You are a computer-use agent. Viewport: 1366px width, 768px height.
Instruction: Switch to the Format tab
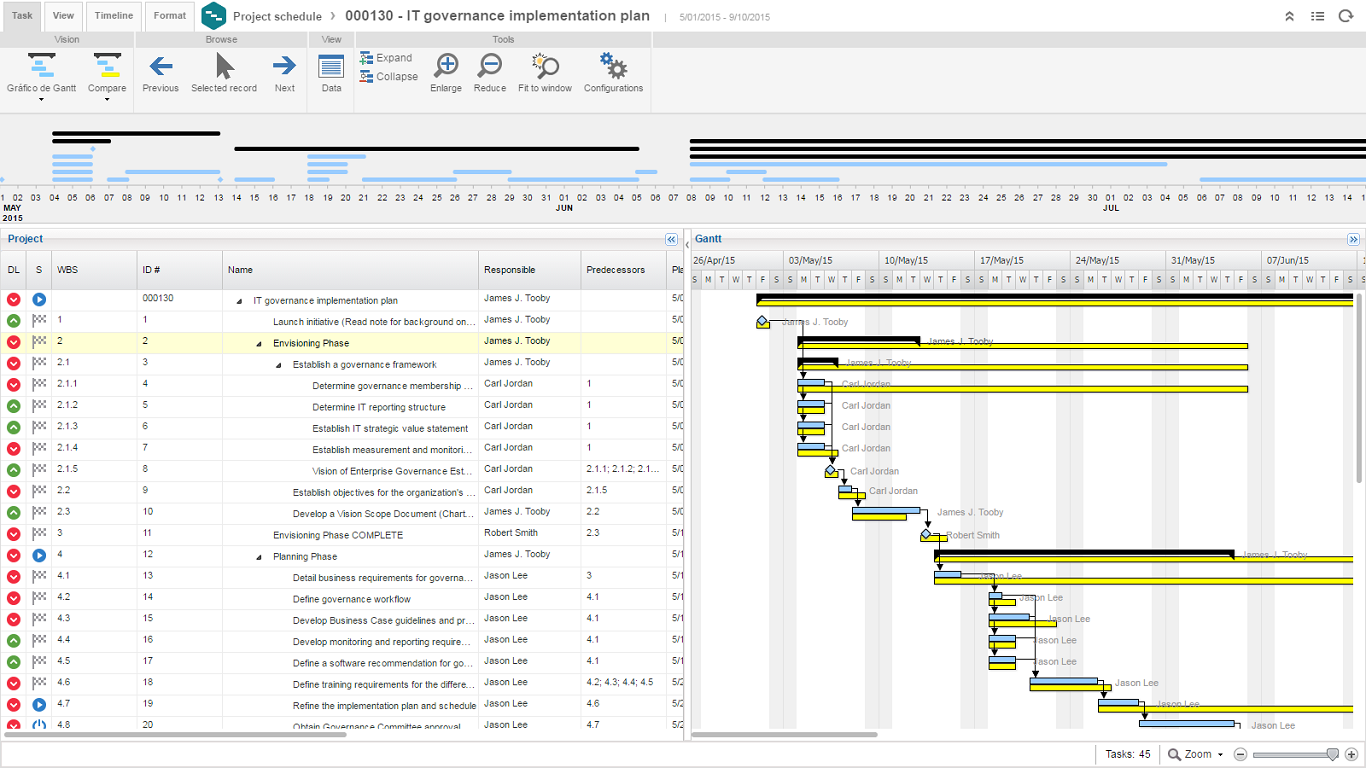(x=169, y=16)
